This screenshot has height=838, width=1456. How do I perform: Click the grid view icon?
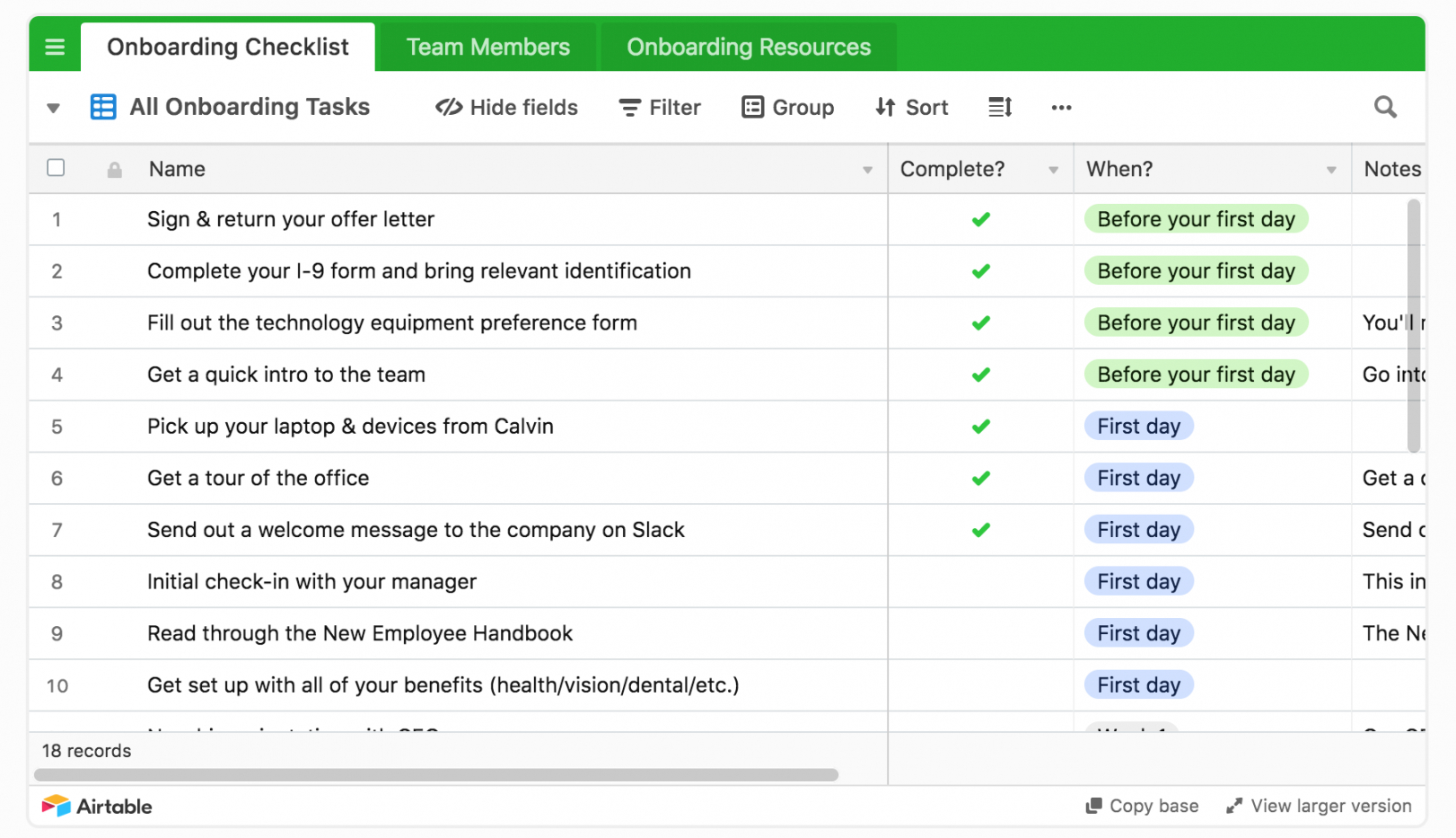pos(103,107)
